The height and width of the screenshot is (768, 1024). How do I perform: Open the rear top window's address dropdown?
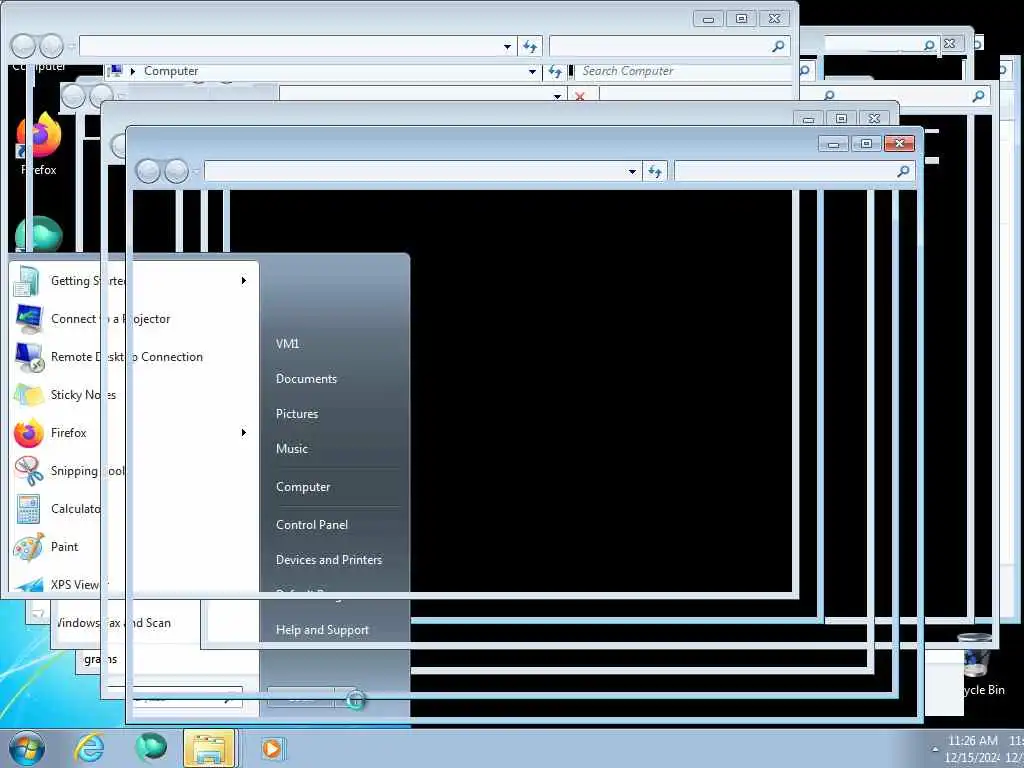click(x=507, y=46)
